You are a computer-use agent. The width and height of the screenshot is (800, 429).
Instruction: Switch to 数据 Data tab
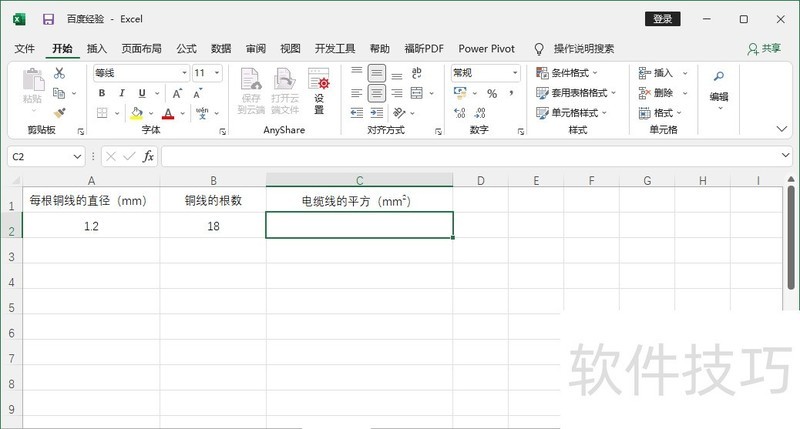[221, 48]
